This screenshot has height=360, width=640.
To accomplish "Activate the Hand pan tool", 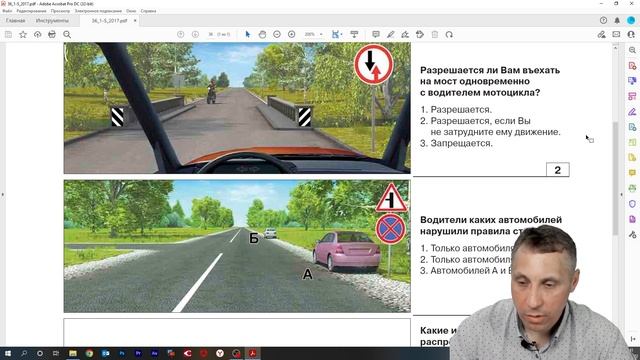I will (262, 35).
